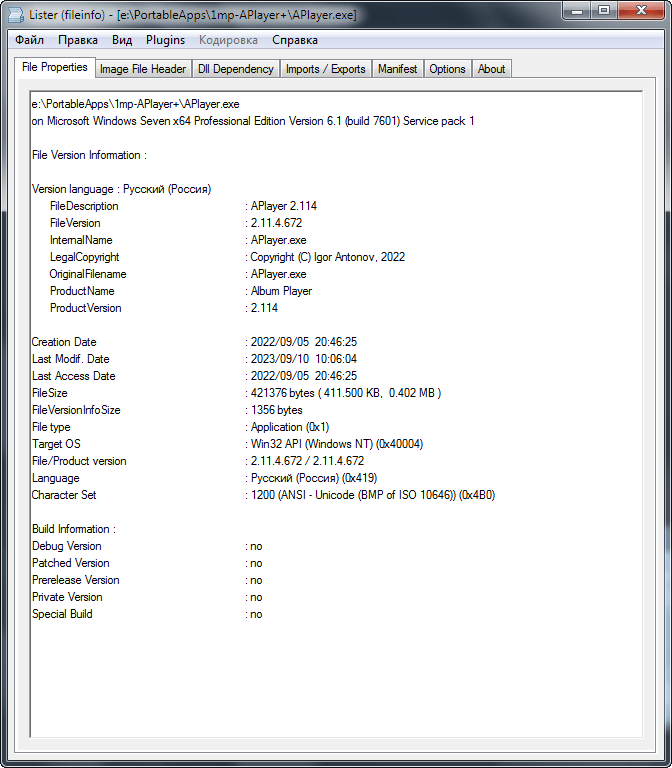Click the ProductName value Album Player
Viewport: 672px width, 768px height.
point(281,291)
